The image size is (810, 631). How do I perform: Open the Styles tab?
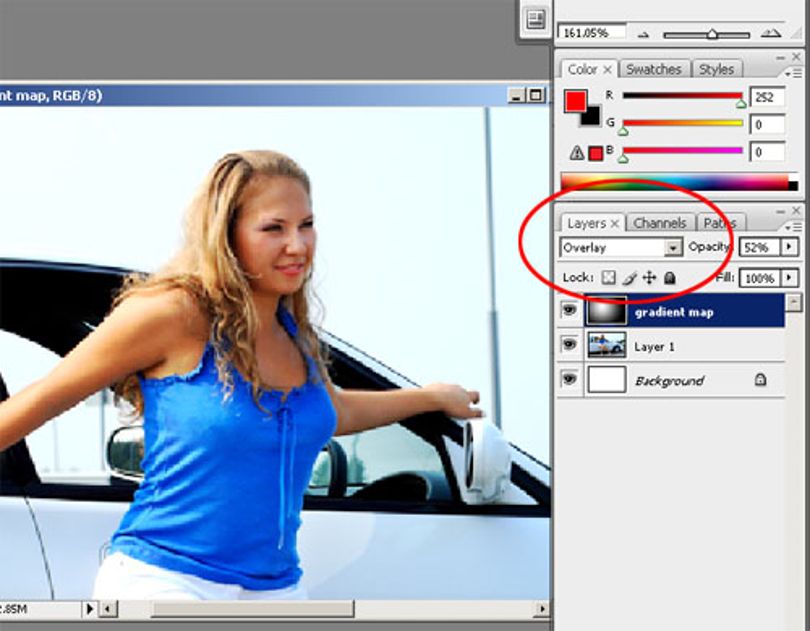point(716,69)
